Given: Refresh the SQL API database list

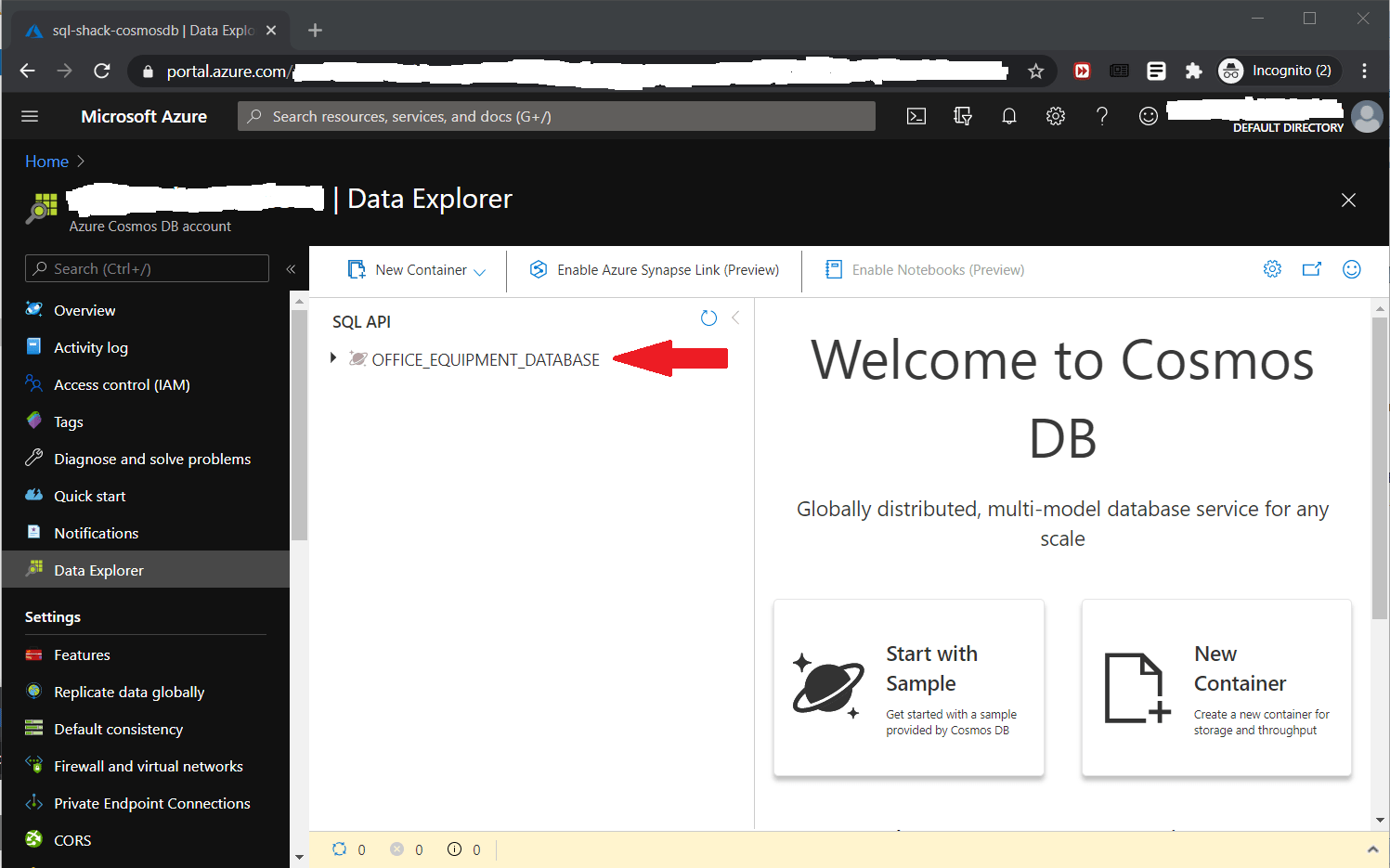Looking at the screenshot, I should click(x=708, y=317).
